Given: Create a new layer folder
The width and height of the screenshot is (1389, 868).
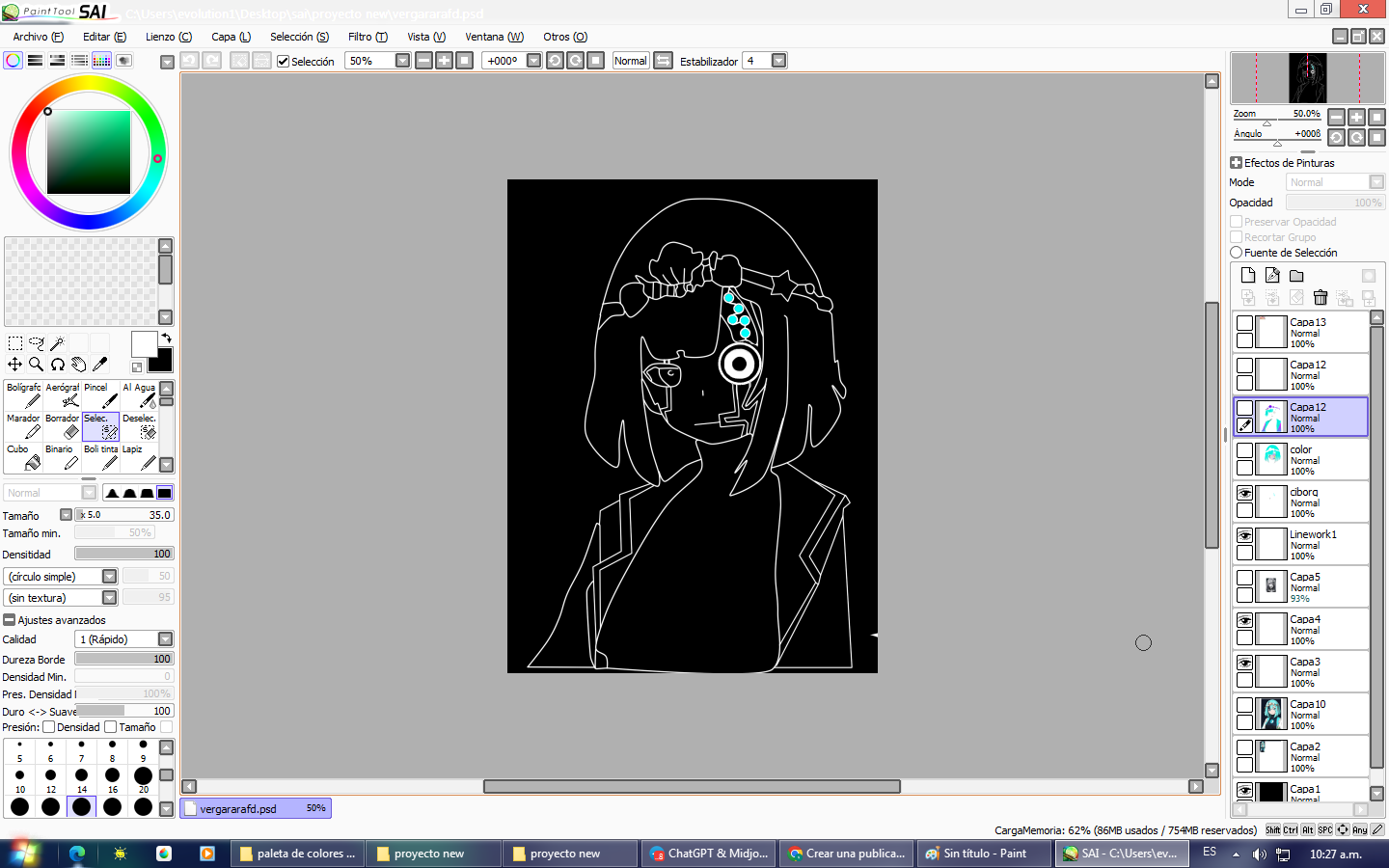Looking at the screenshot, I should click(1296, 275).
